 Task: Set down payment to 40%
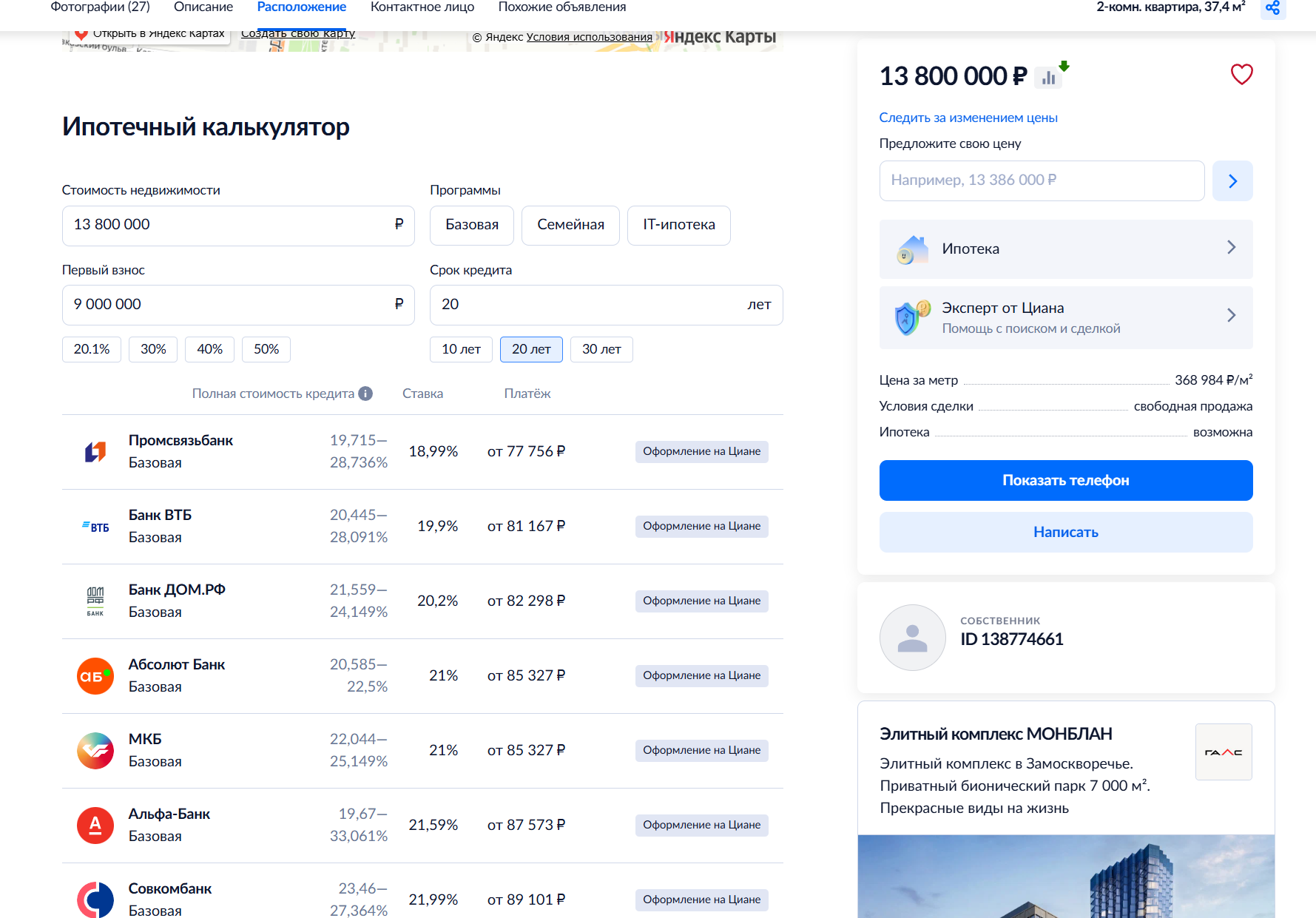coord(209,349)
